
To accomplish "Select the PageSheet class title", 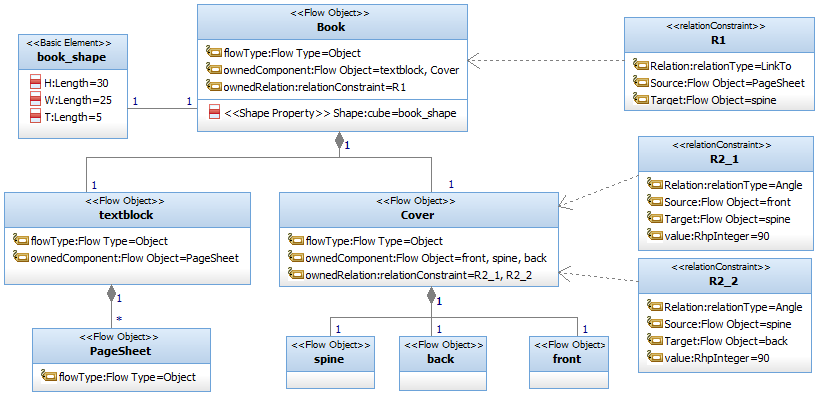I will [121, 351].
